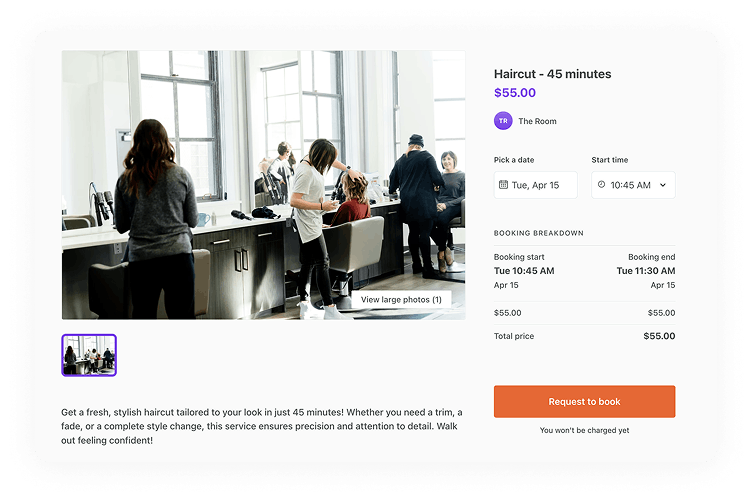Click the TR purple avatar icon
The height and width of the screenshot is (501, 752).
pos(503,121)
